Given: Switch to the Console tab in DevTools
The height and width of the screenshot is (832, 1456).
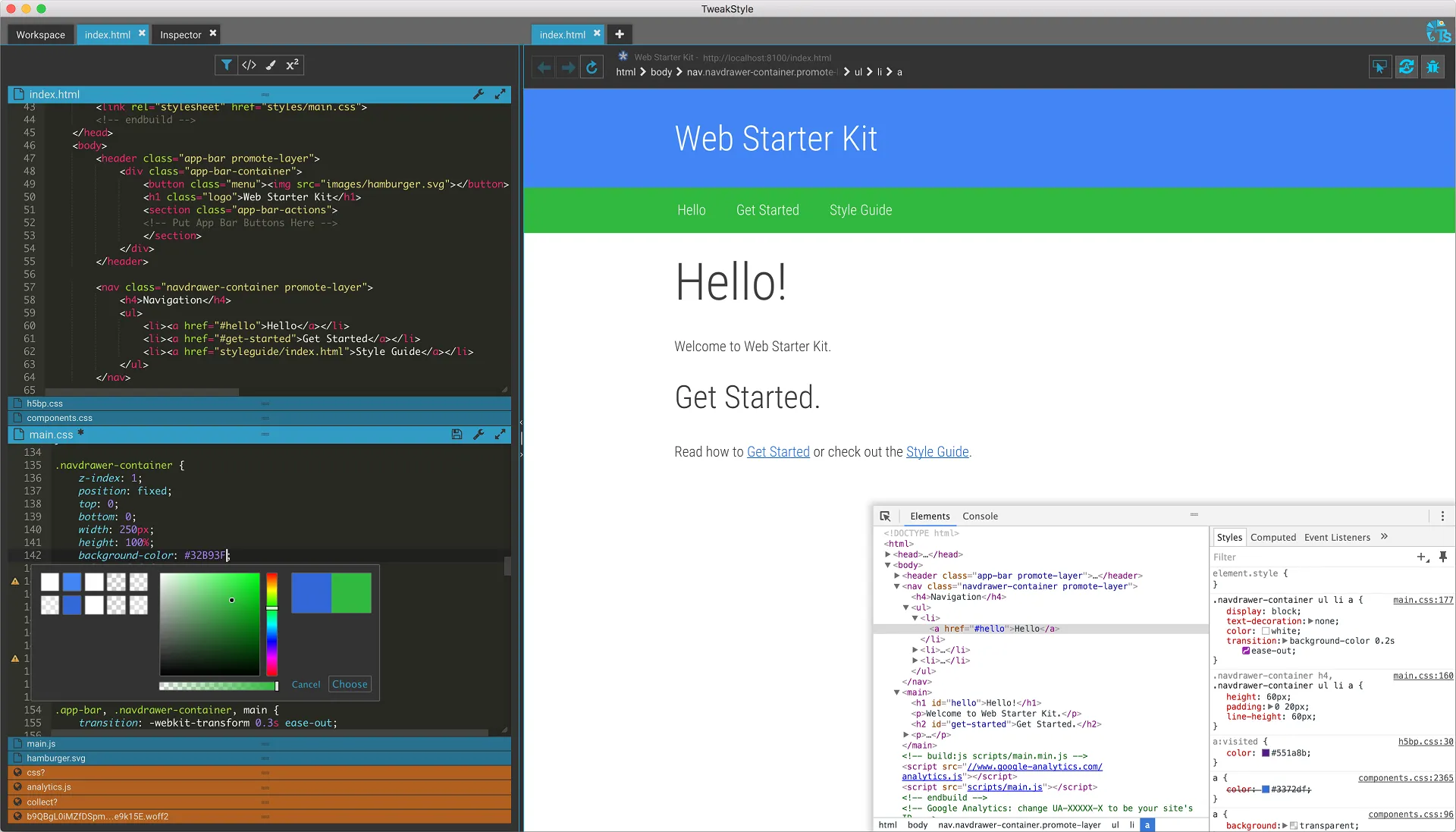Looking at the screenshot, I should point(980,516).
